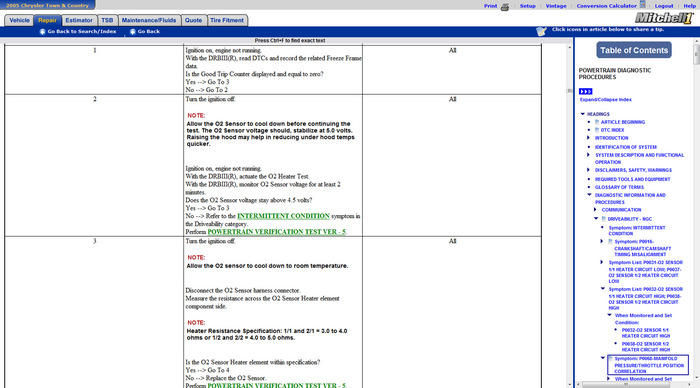
Task: Expand SYSTEM DESCRIPTION AND FUNCTIONAL OPERATION node
Action: [x=588, y=155]
